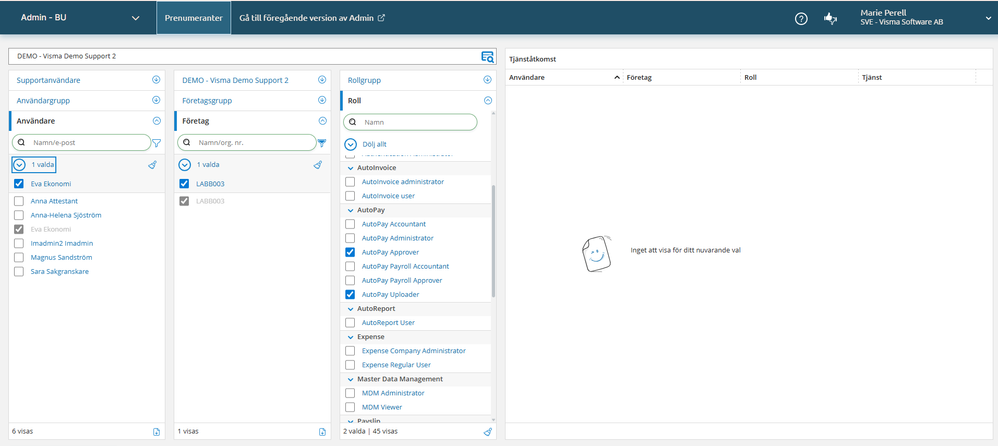
Task: Click the customer search icon in top field
Action: pos(488,57)
